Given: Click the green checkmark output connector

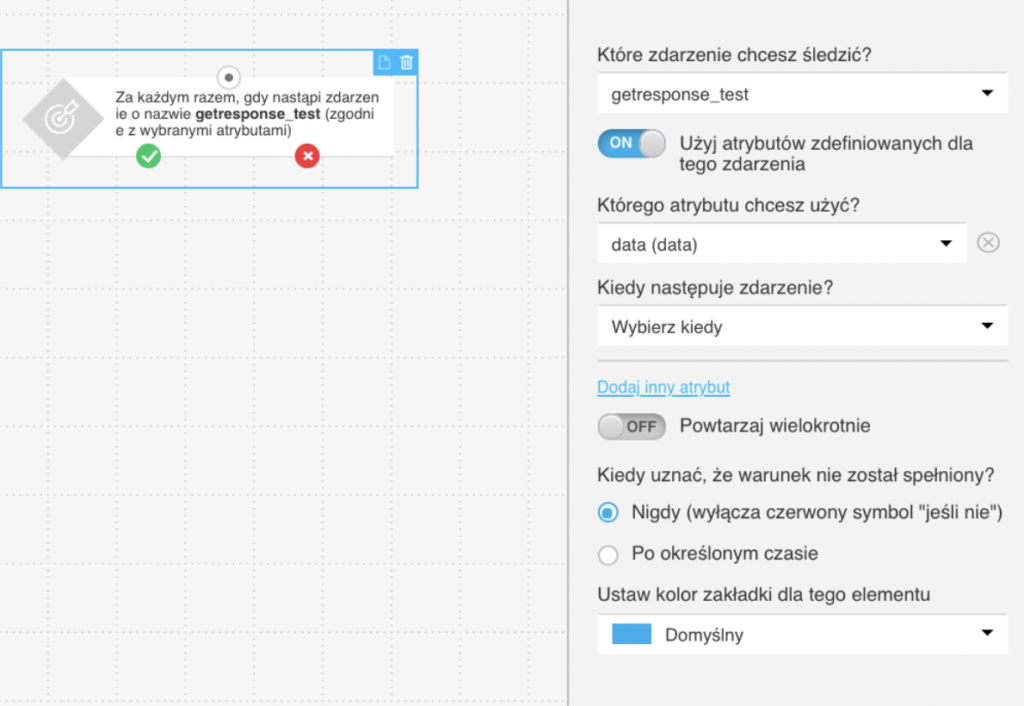Looking at the screenshot, I should point(148,156).
